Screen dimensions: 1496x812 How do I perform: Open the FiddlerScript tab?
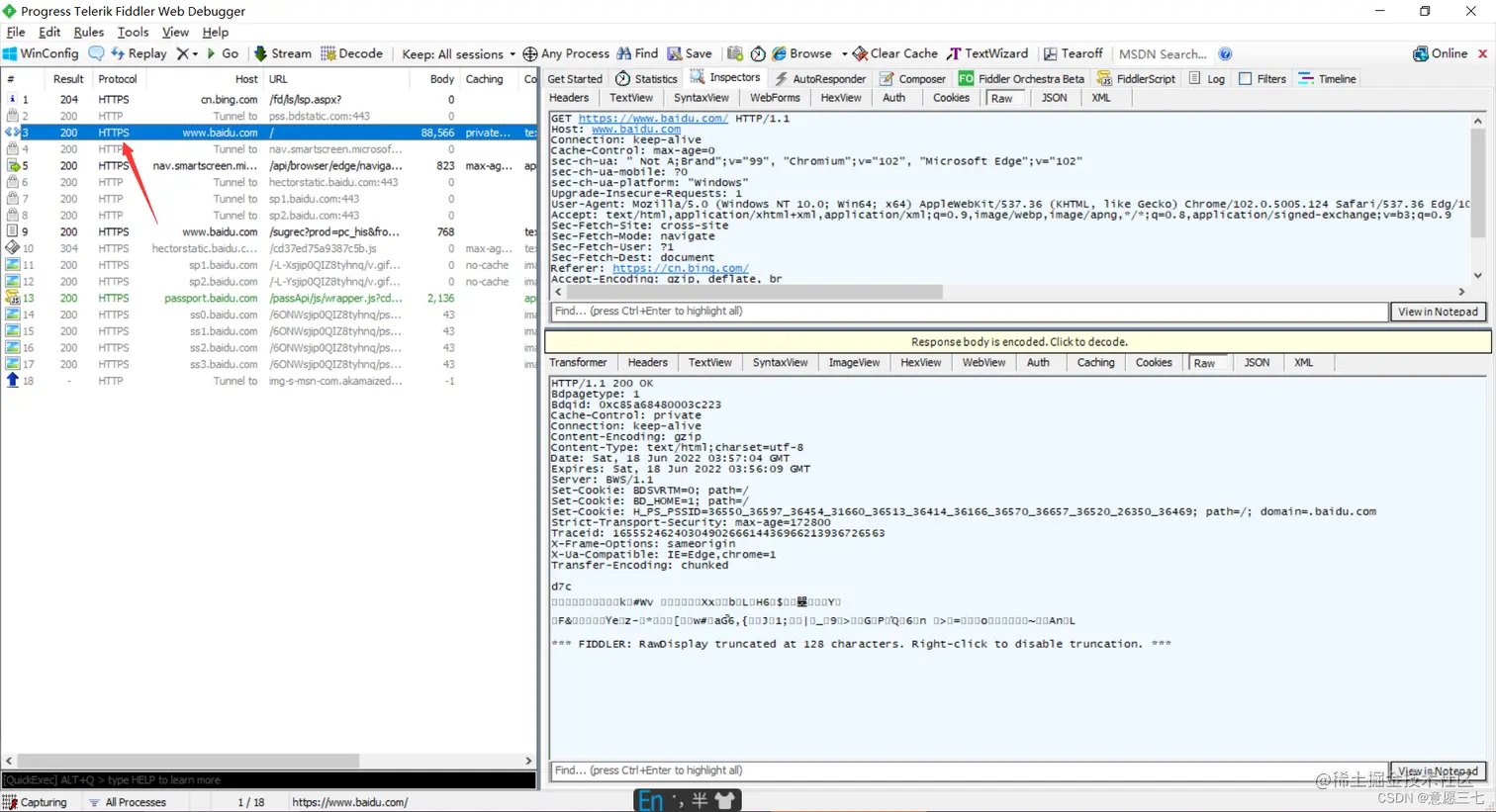tap(1136, 78)
